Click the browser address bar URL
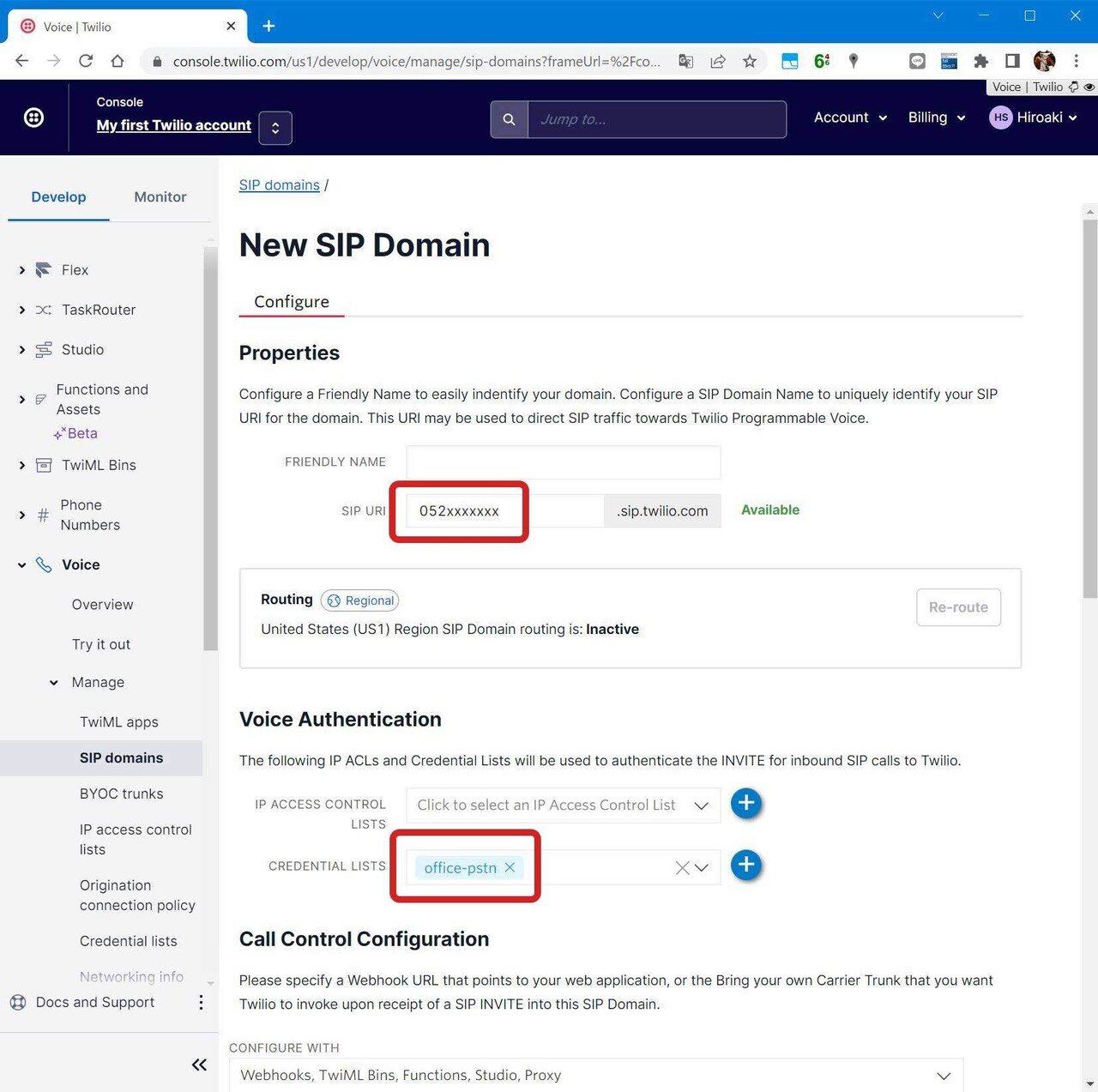 click(417, 61)
